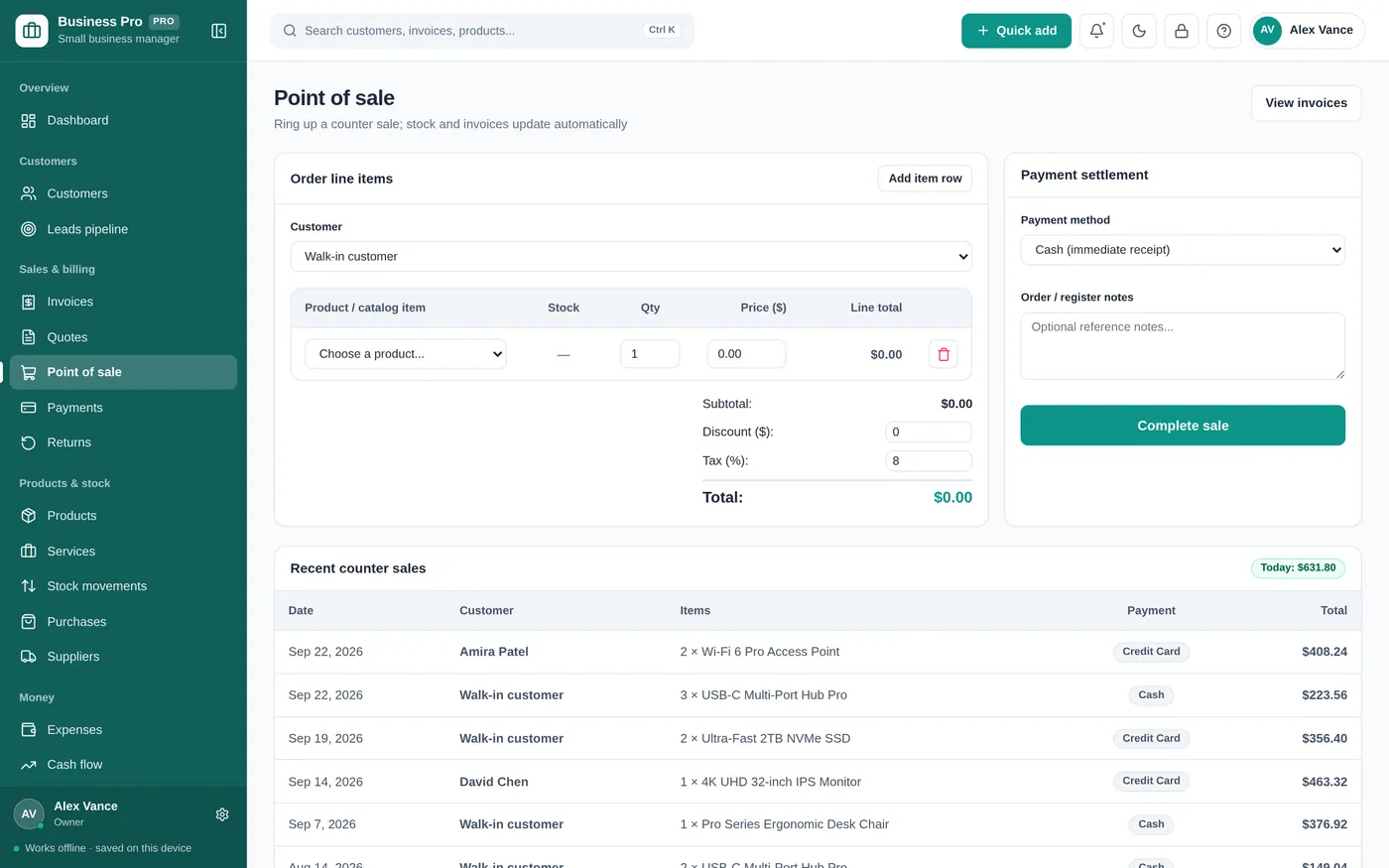1389x868 pixels.
Task: Focus the search customers field
Action: coord(482,31)
